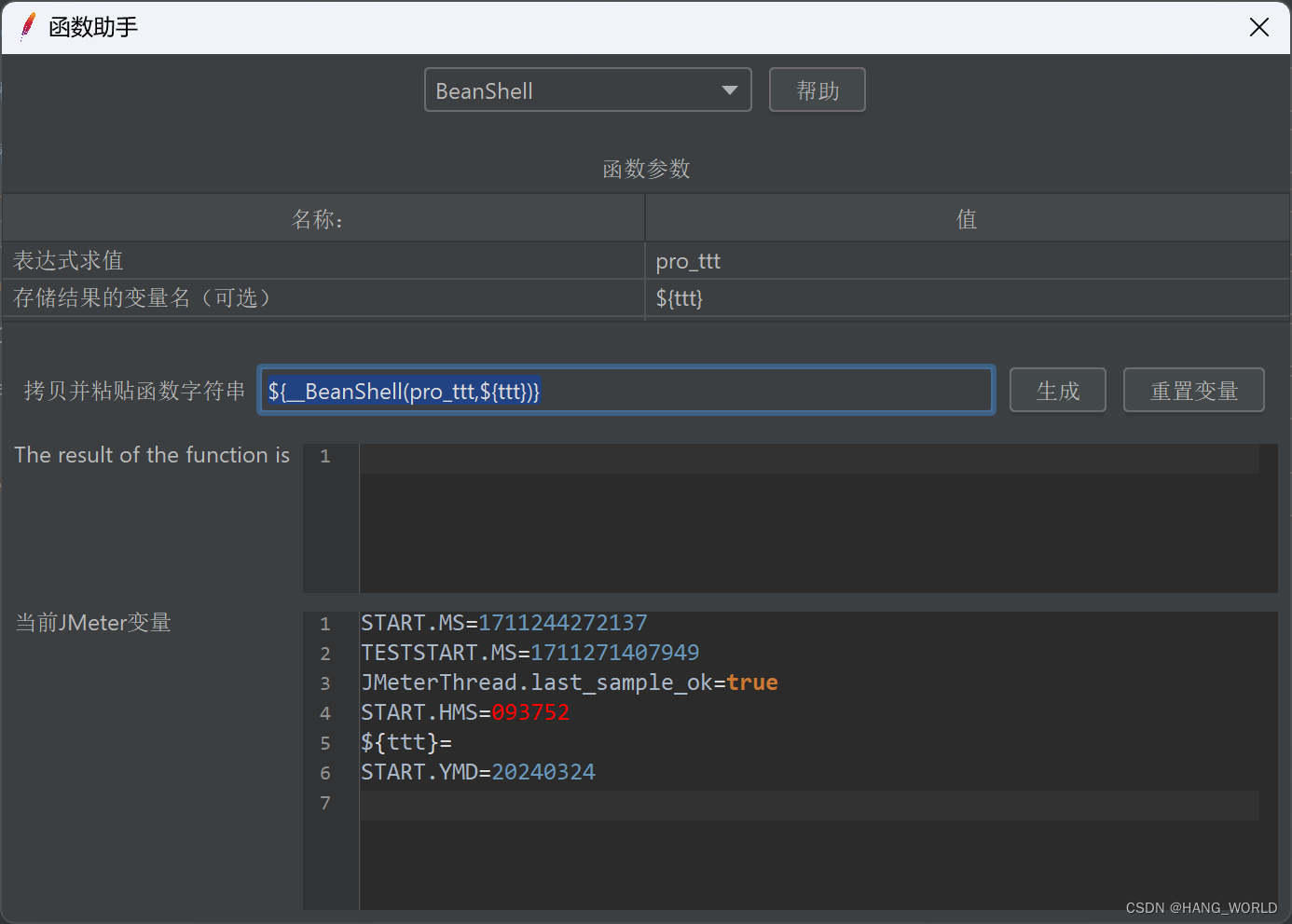Viewport: 1292px width, 924px height.
Task: Click the ${ttt}= variable line
Action: click(406, 742)
